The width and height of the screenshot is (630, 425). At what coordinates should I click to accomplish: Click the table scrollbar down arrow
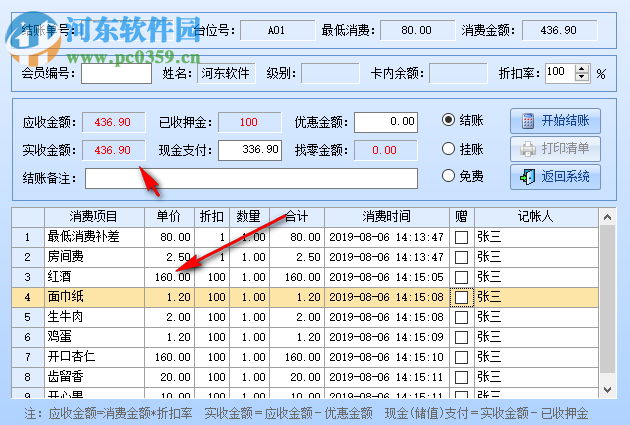click(608, 390)
